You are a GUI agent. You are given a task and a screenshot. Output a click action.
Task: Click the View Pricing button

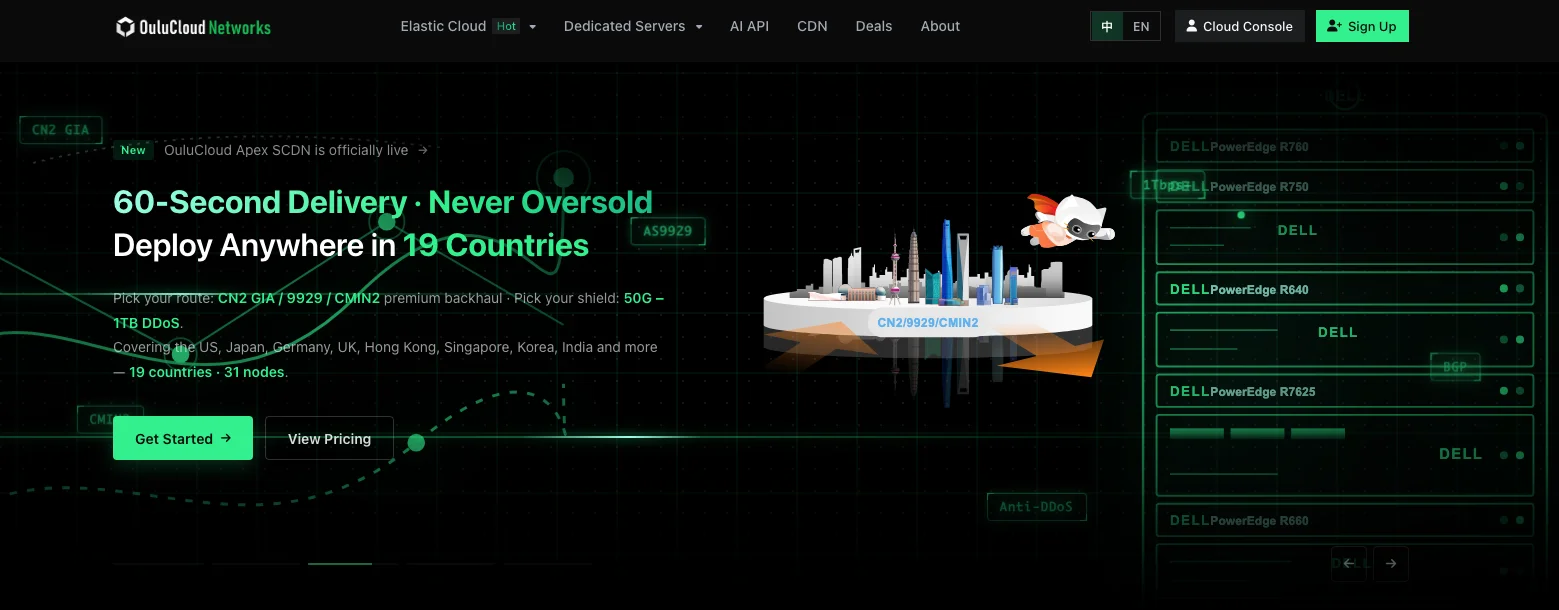click(329, 438)
